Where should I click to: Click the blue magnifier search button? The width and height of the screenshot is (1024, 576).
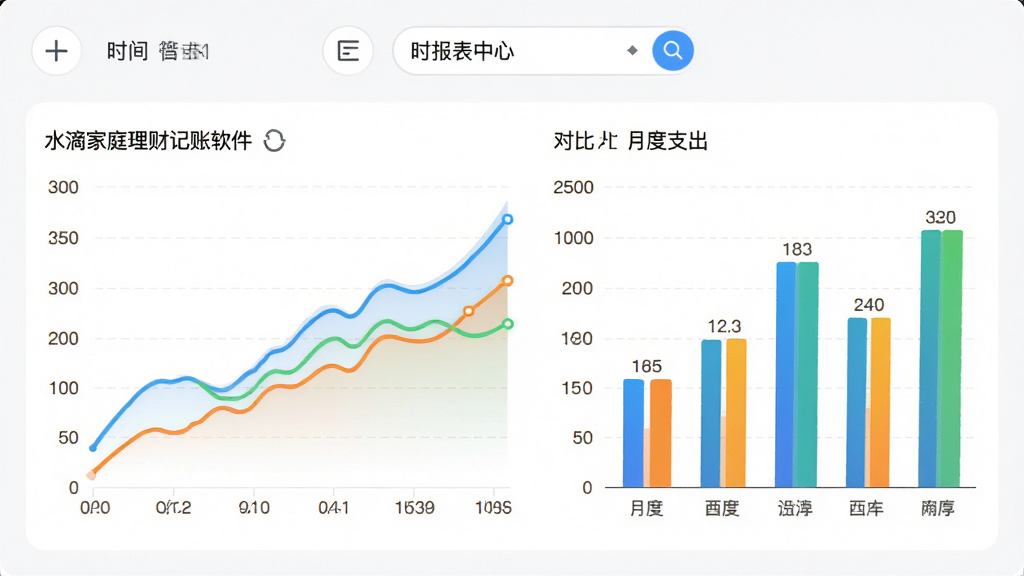coord(673,50)
